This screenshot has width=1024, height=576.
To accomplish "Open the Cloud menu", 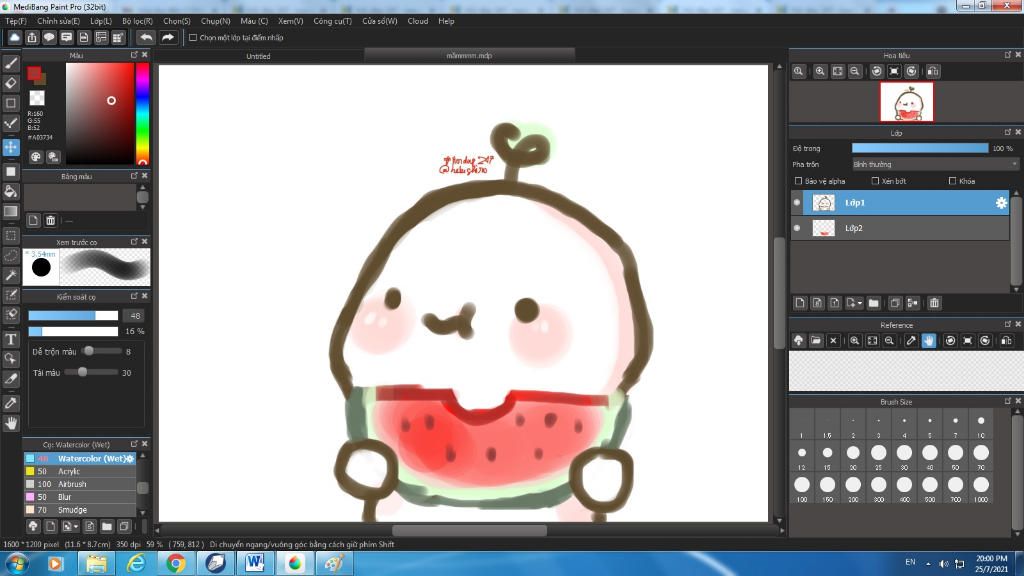I will point(418,21).
